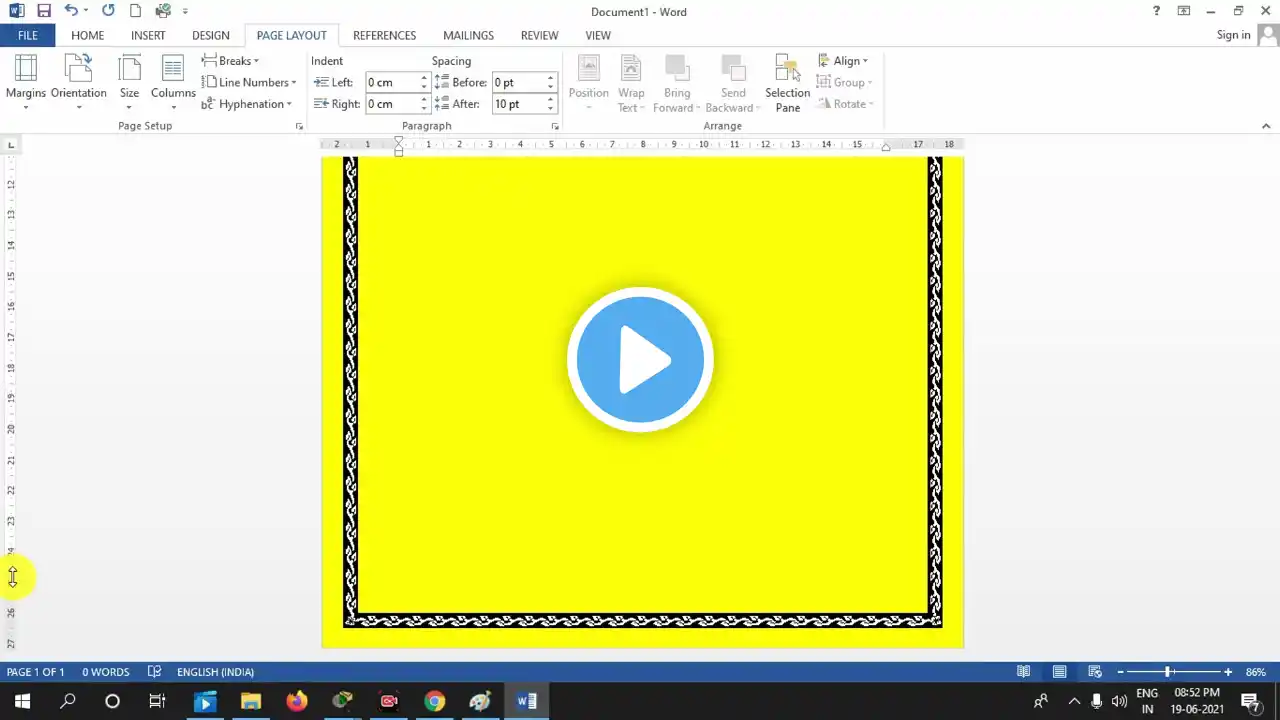
Task: Open the Chrome icon in taskbar
Action: pos(434,701)
